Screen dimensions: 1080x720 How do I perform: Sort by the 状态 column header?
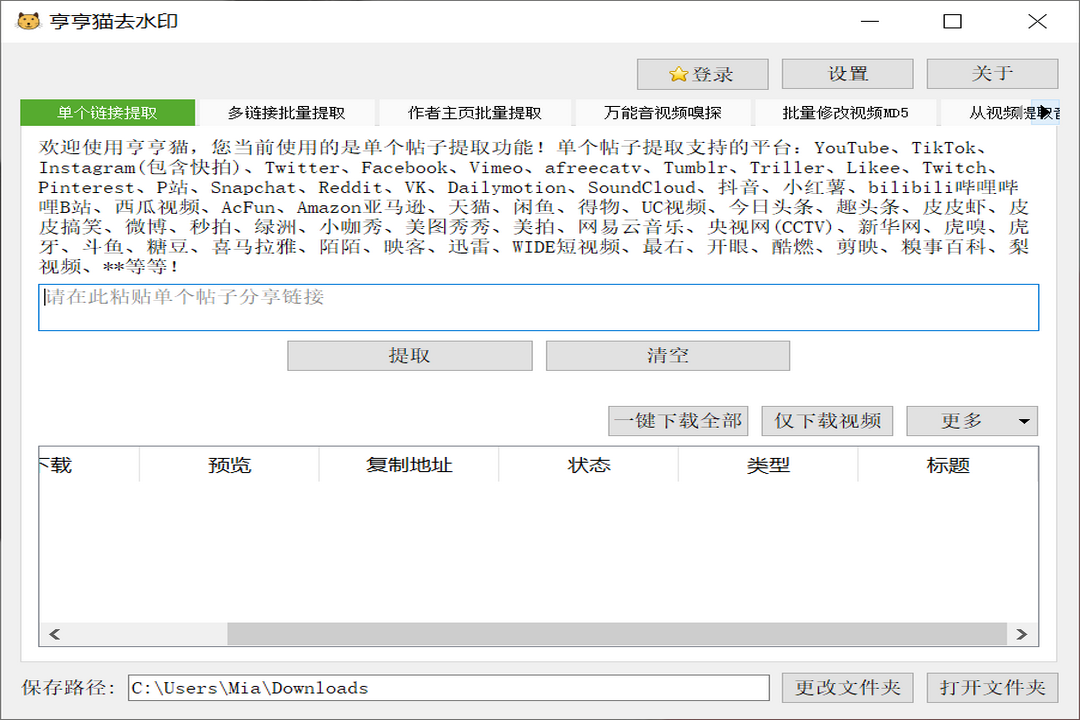click(x=588, y=466)
